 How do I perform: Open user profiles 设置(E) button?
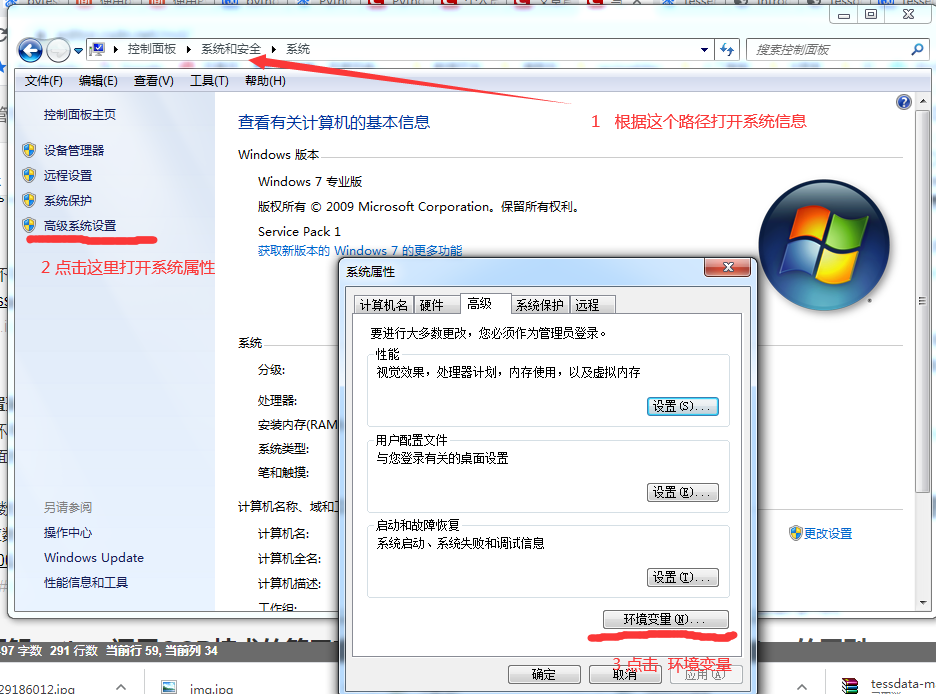click(683, 492)
